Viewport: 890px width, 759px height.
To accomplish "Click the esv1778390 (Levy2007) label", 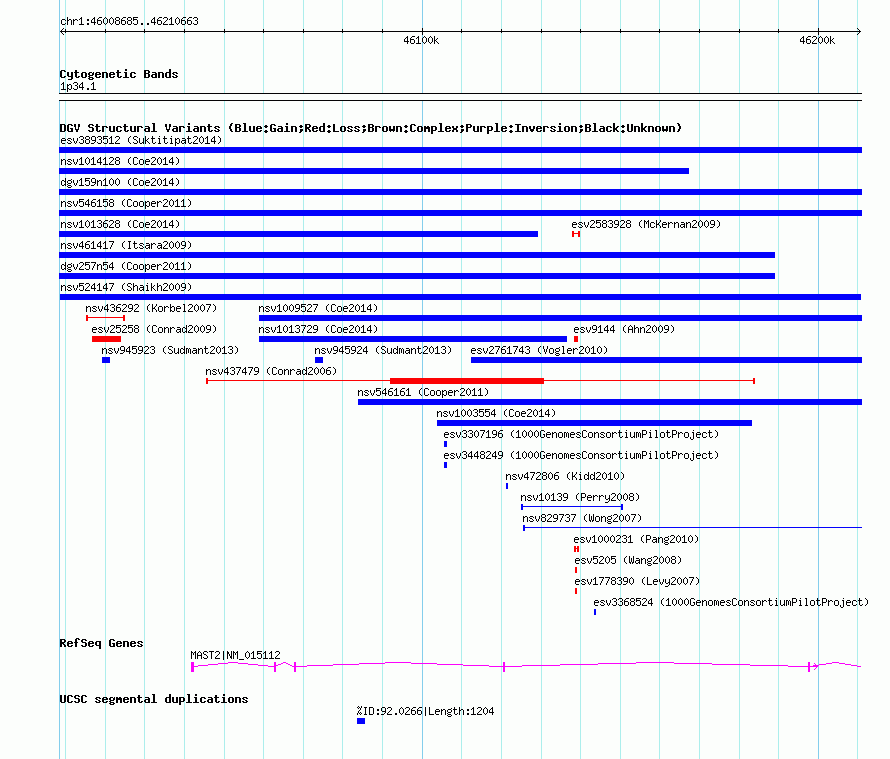I will (x=637, y=581).
